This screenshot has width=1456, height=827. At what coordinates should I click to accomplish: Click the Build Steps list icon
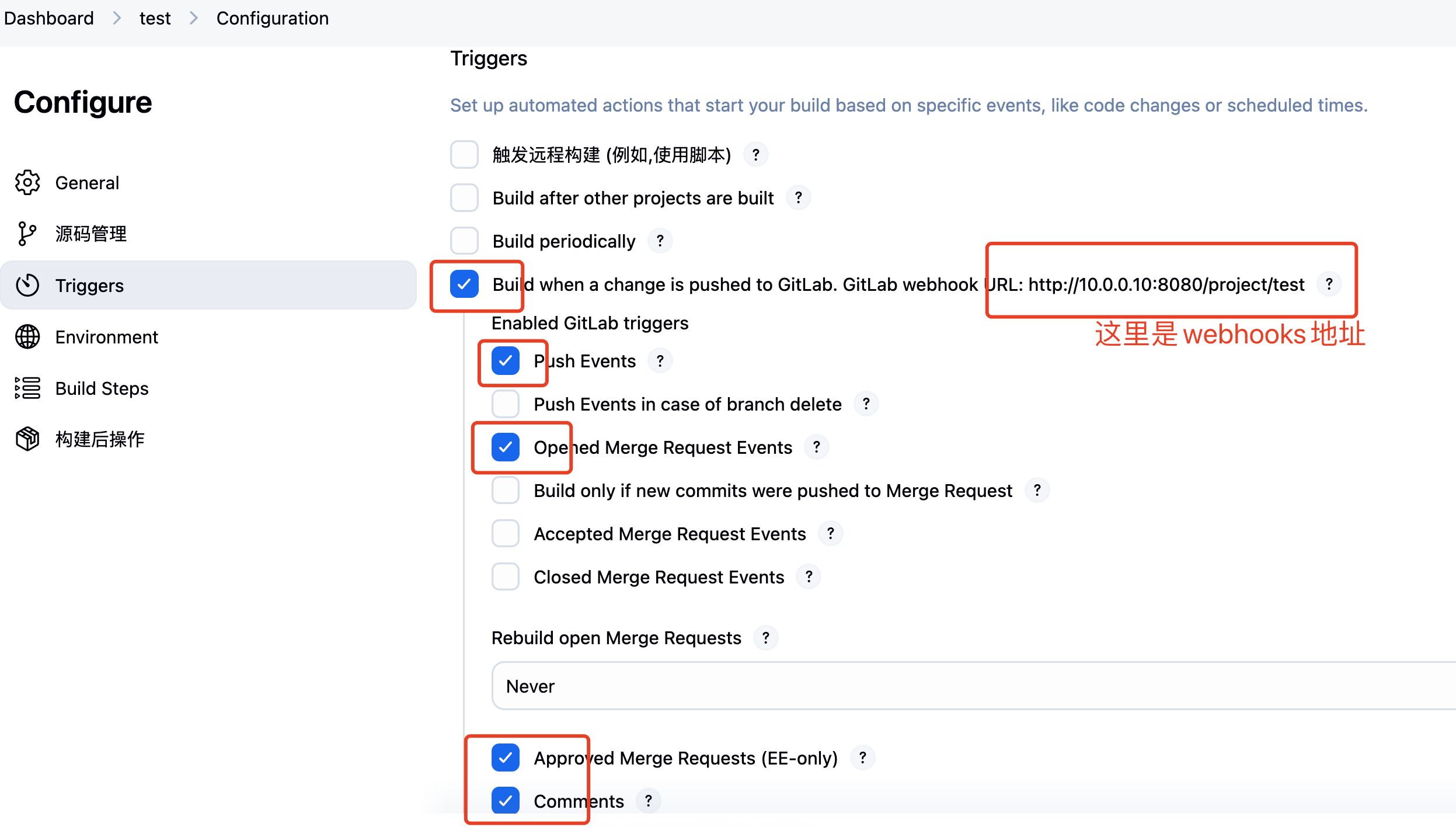click(27, 388)
